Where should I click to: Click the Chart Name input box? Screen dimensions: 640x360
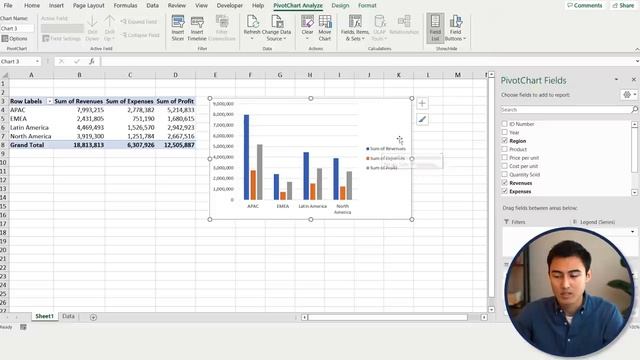[17, 28]
